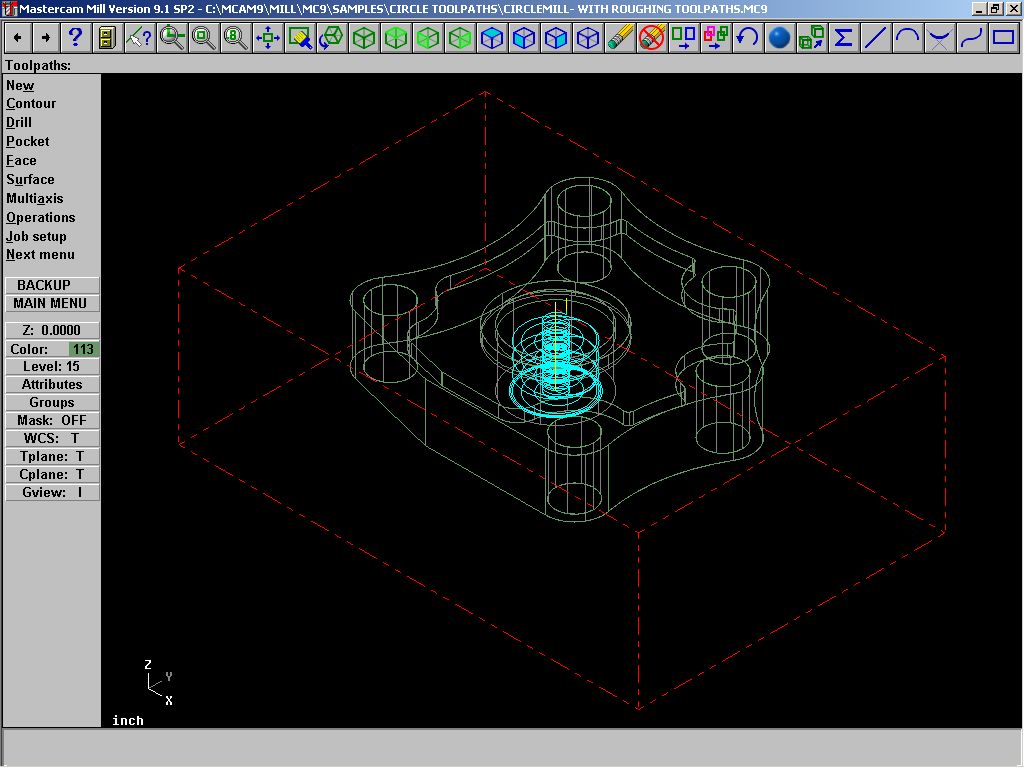Fit geometry to screen with four-arrow icon
The width and height of the screenshot is (1024, 768).
[x=268, y=38]
